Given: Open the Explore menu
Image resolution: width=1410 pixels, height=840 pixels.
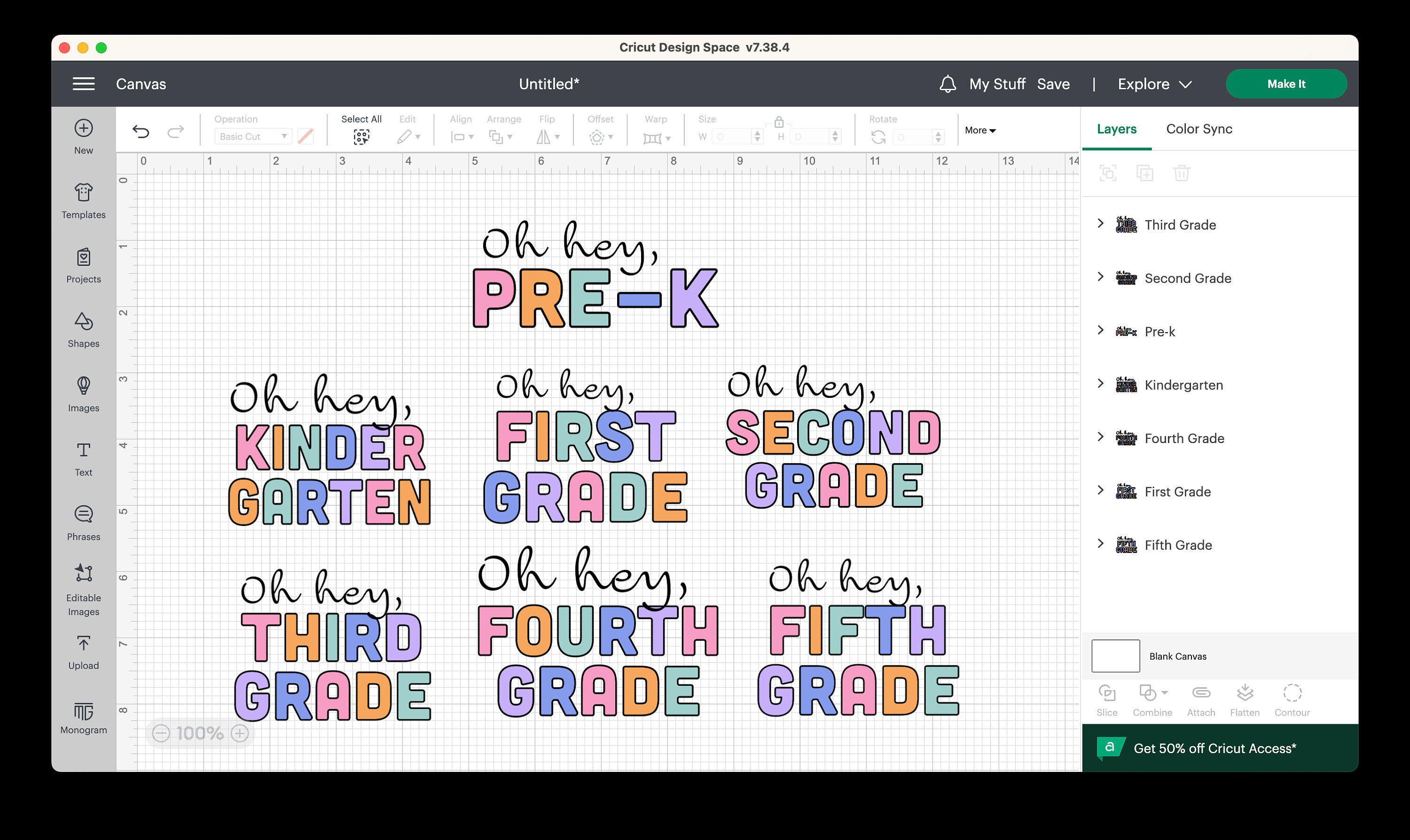Looking at the screenshot, I should coord(1153,84).
